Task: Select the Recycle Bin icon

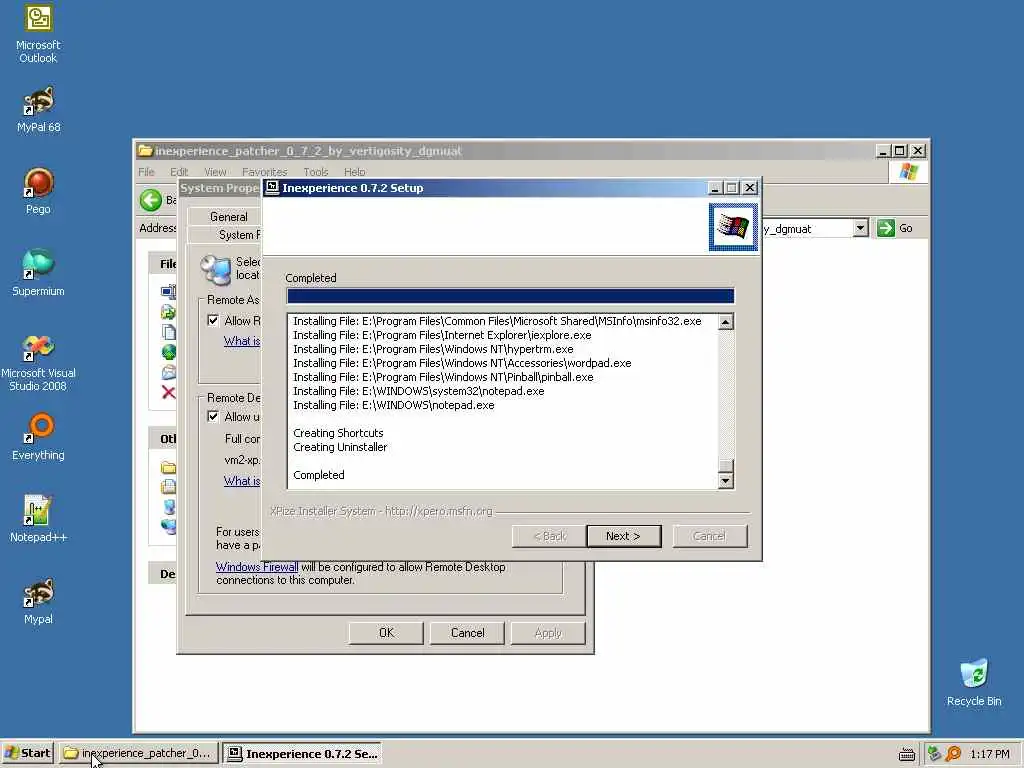Action: [974, 682]
